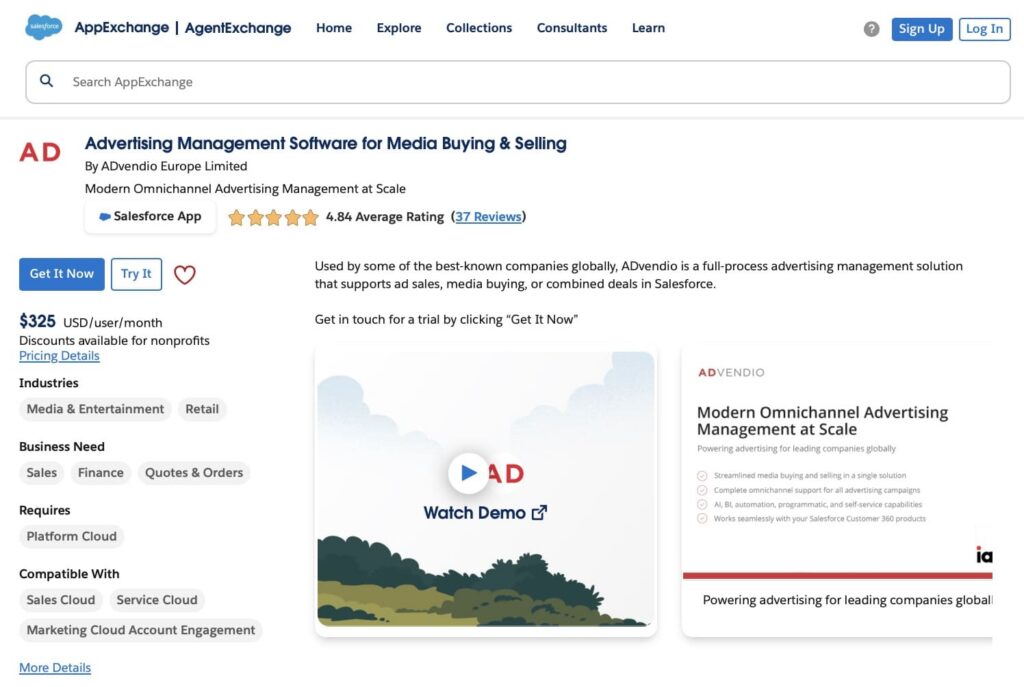Click the AgentExchange title link
The width and height of the screenshot is (1024, 687).
coord(238,27)
